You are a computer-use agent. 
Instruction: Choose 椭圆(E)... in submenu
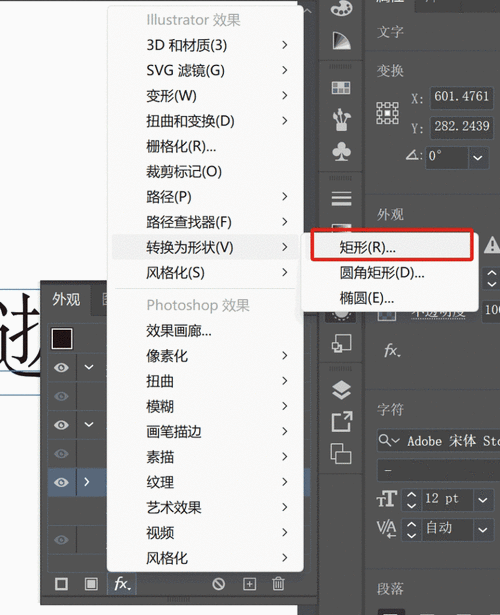pos(392,298)
